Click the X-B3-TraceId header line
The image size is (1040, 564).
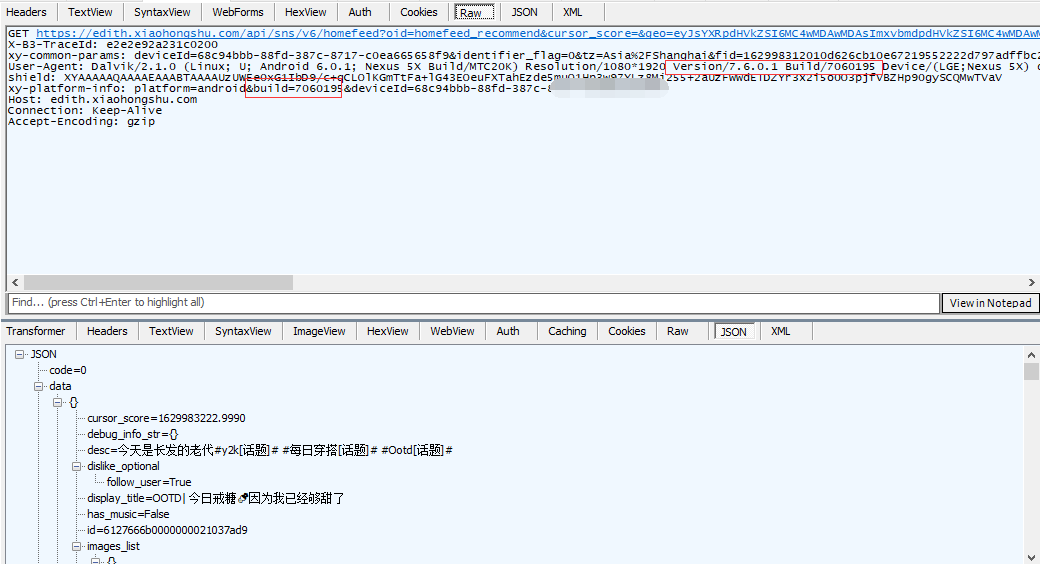[113, 44]
